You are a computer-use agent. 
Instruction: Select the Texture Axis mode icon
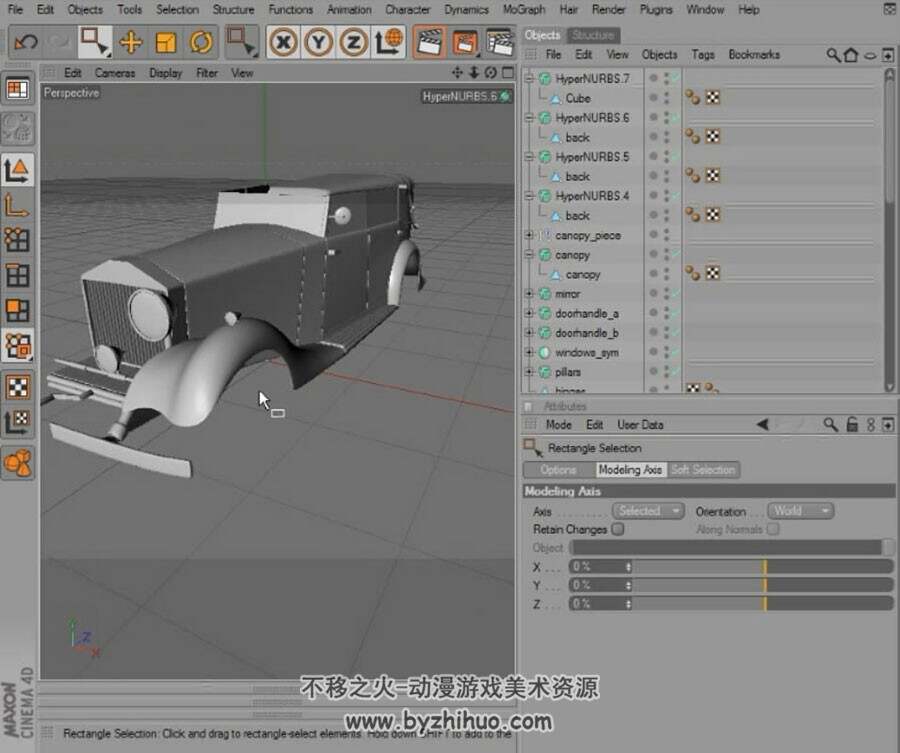[x=18, y=422]
